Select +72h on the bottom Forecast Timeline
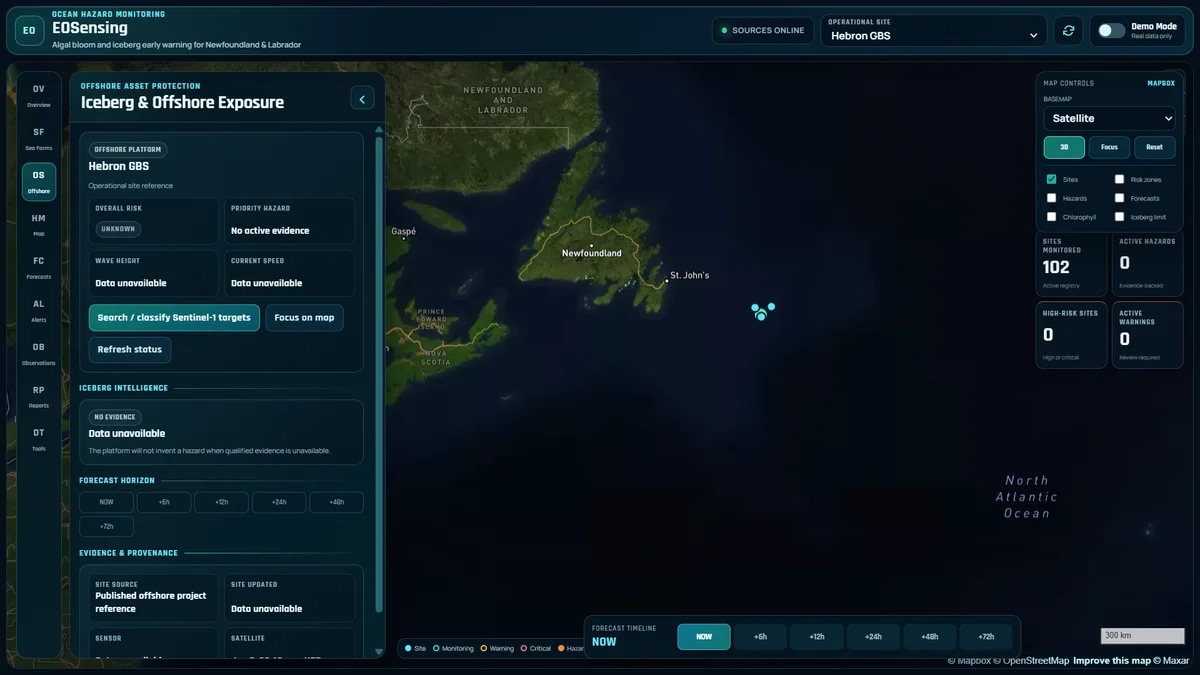The height and width of the screenshot is (675, 1200). click(x=985, y=637)
